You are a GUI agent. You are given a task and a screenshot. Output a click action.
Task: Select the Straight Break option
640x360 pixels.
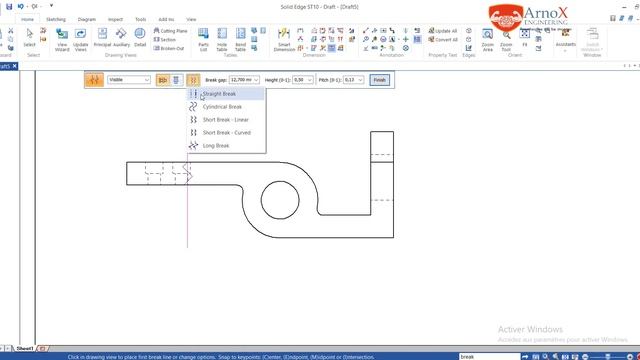(x=226, y=94)
